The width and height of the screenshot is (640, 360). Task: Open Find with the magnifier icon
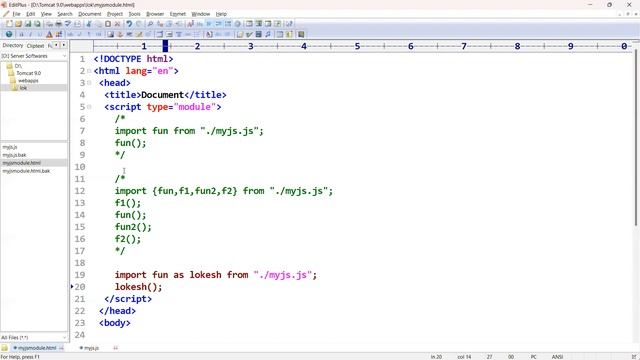tap(150, 24)
